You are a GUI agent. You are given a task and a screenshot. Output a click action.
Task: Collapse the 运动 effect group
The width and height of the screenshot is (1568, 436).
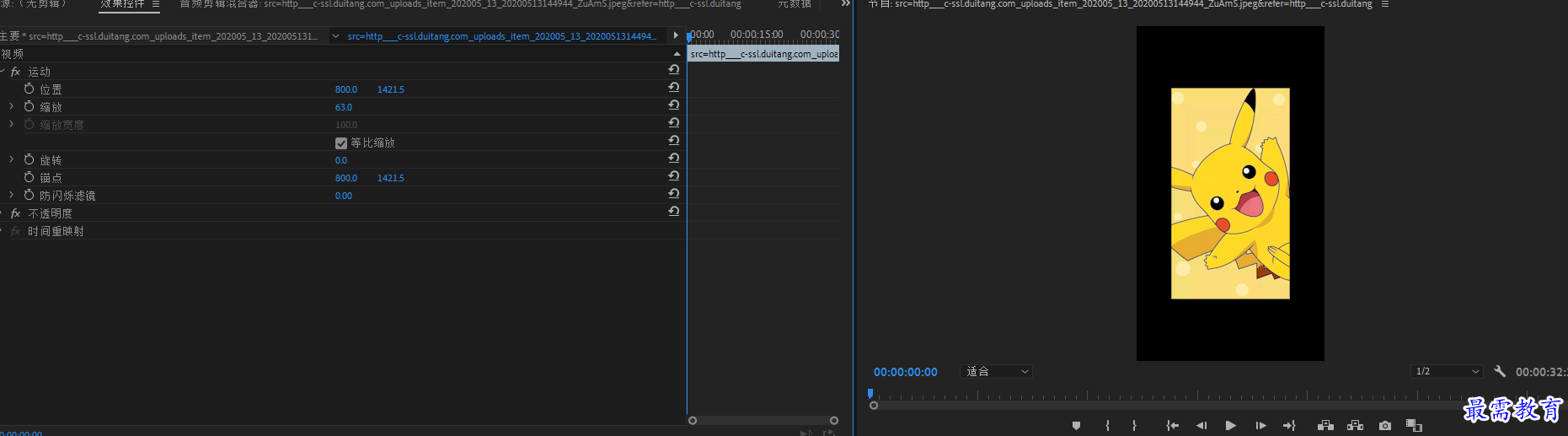click(3, 72)
